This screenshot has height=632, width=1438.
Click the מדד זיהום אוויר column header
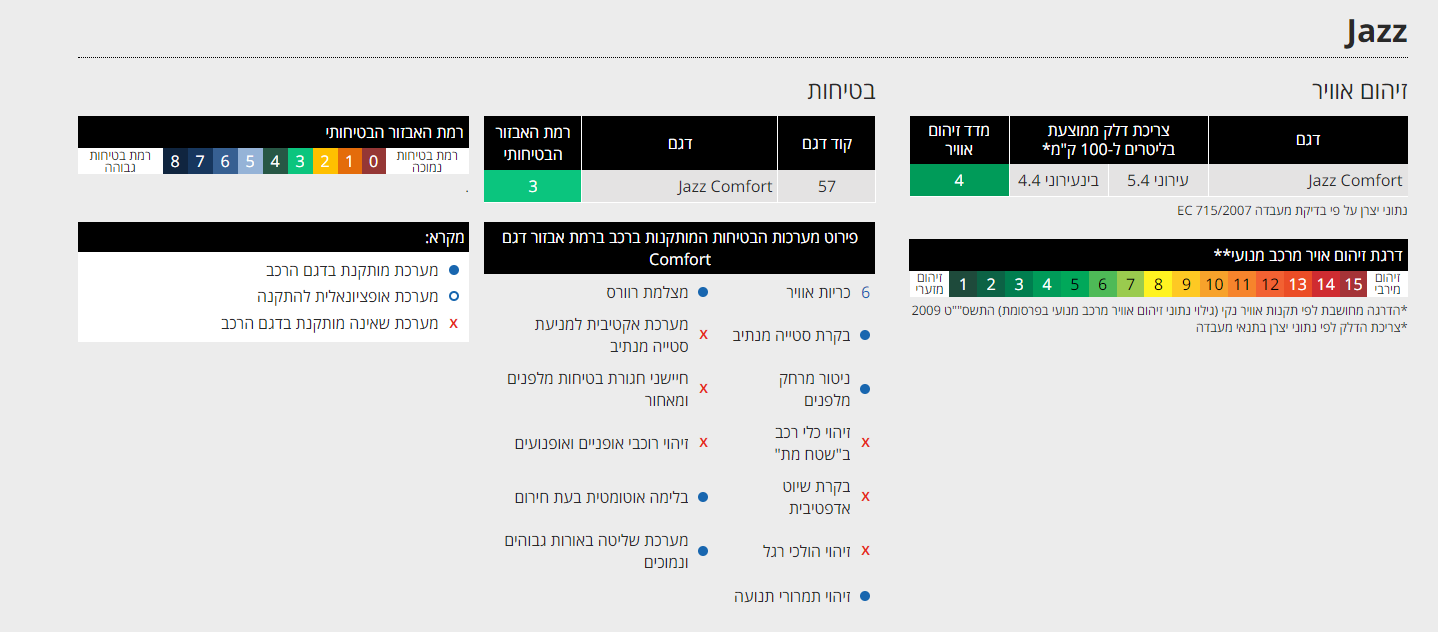959,140
